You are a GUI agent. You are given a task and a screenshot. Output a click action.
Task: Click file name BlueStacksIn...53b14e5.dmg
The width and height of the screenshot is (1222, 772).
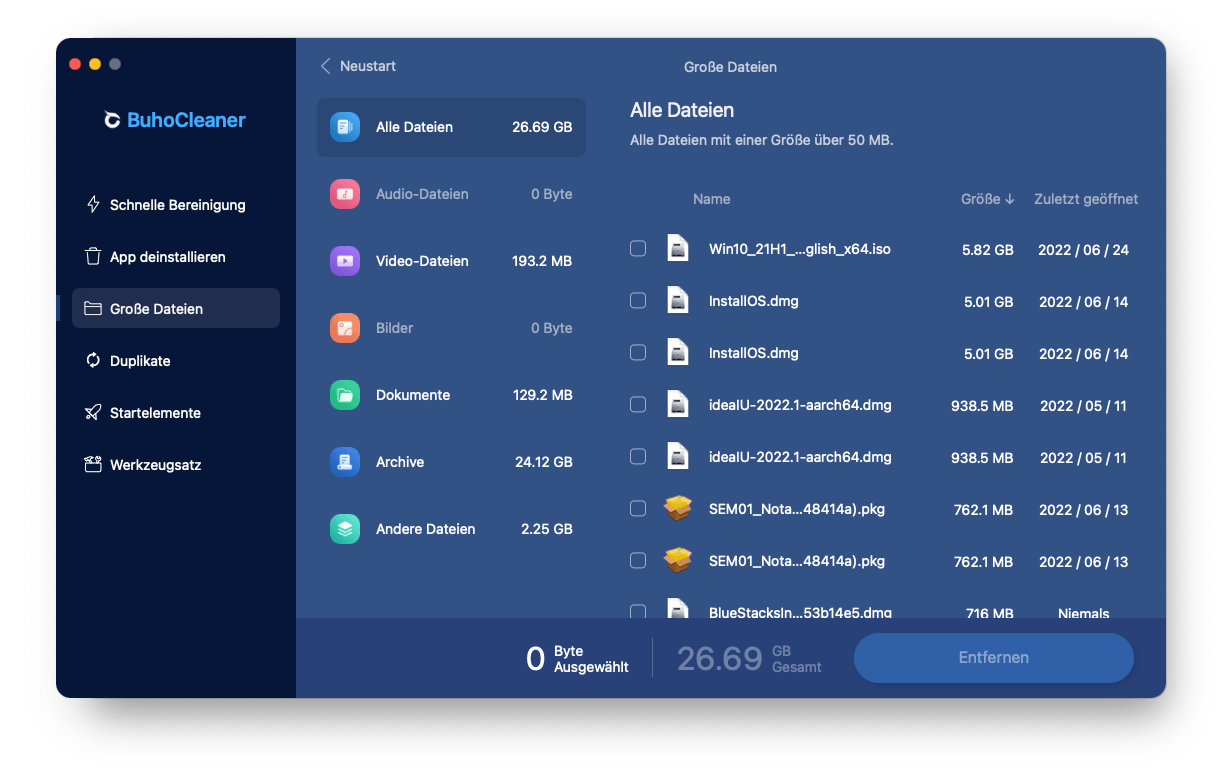(800, 612)
